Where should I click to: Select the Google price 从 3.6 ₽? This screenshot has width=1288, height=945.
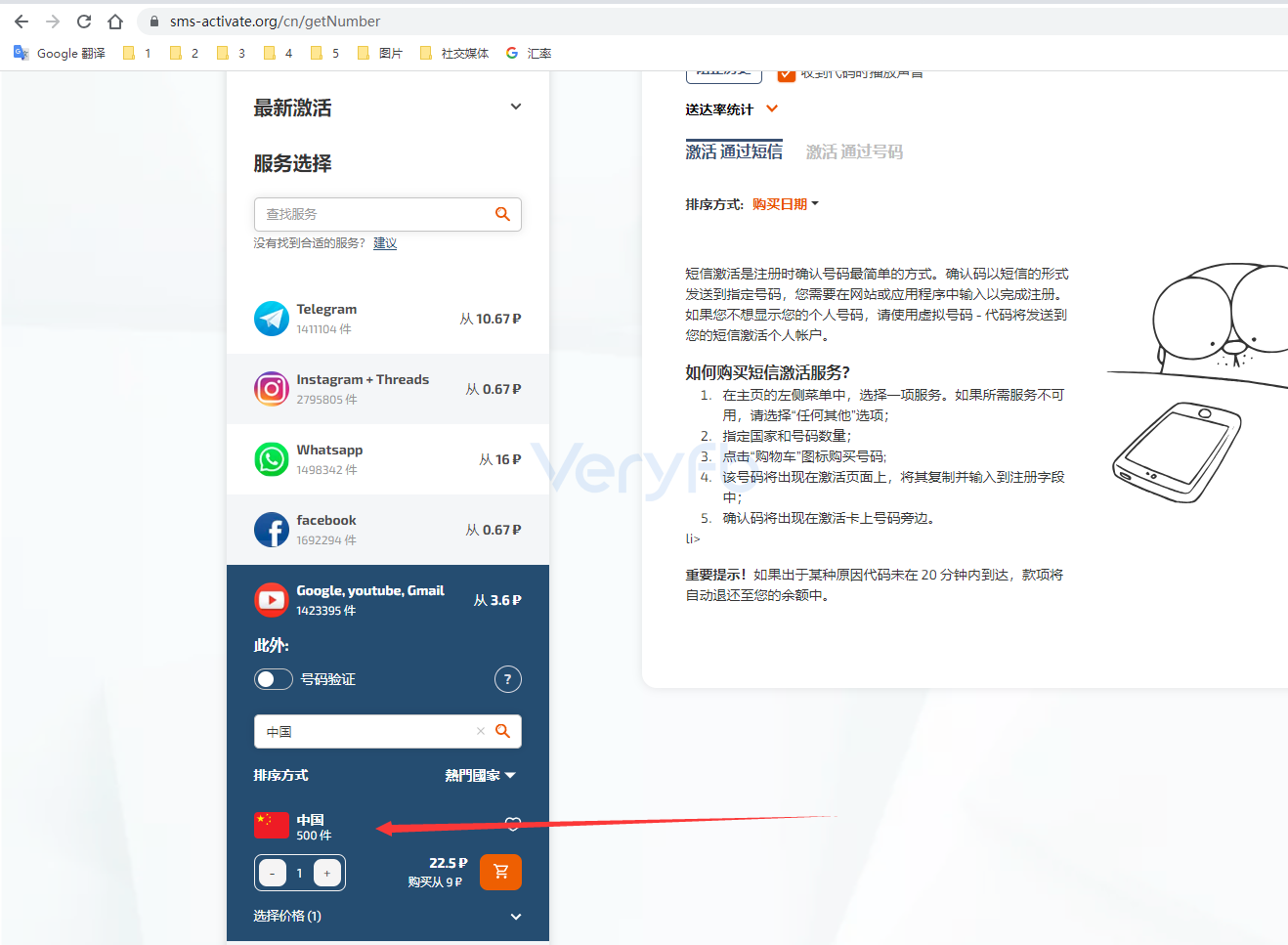pos(497,600)
